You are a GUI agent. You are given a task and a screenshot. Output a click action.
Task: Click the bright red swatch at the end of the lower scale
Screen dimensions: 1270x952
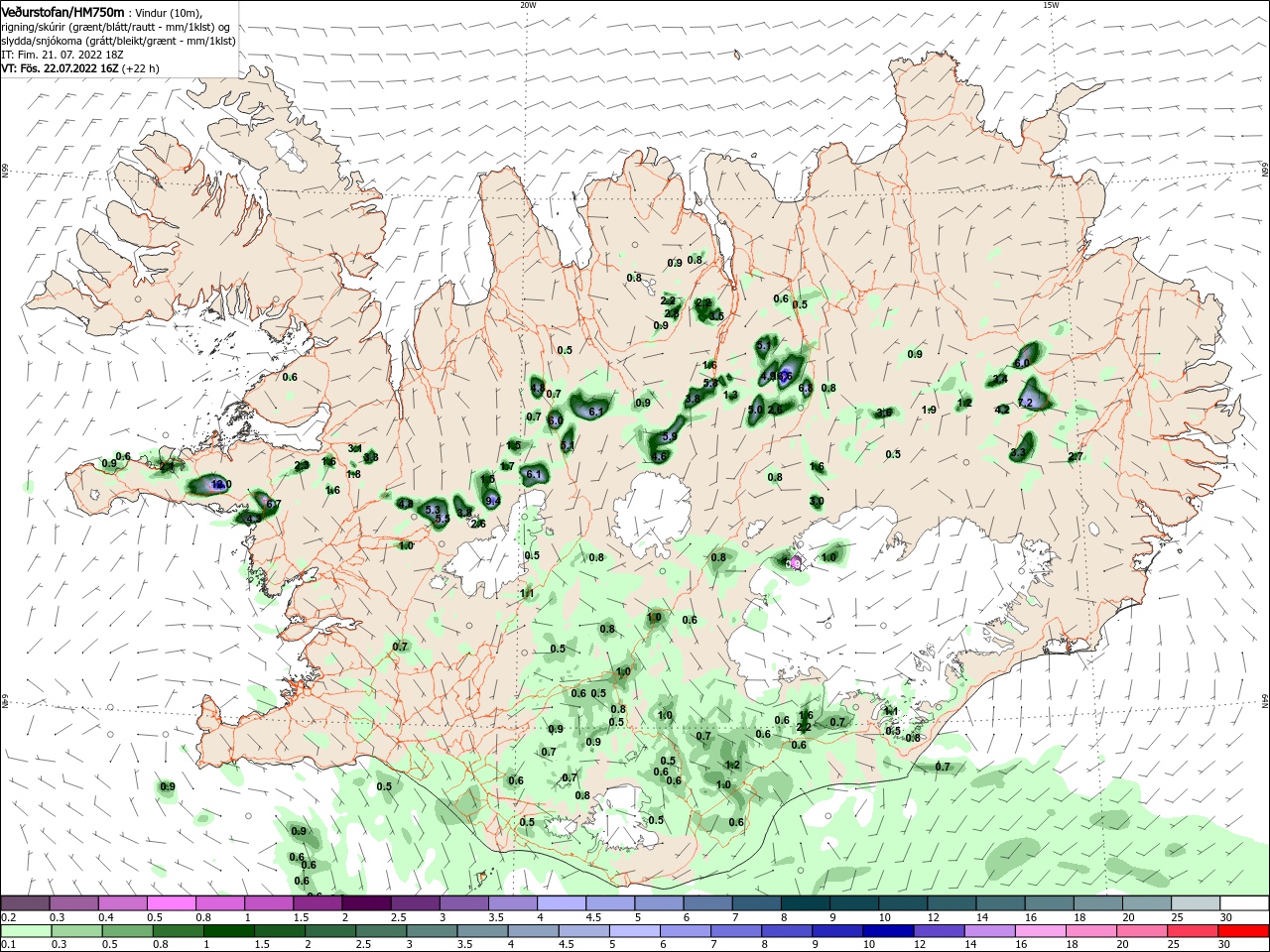pyautogui.click(x=1243, y=931)
